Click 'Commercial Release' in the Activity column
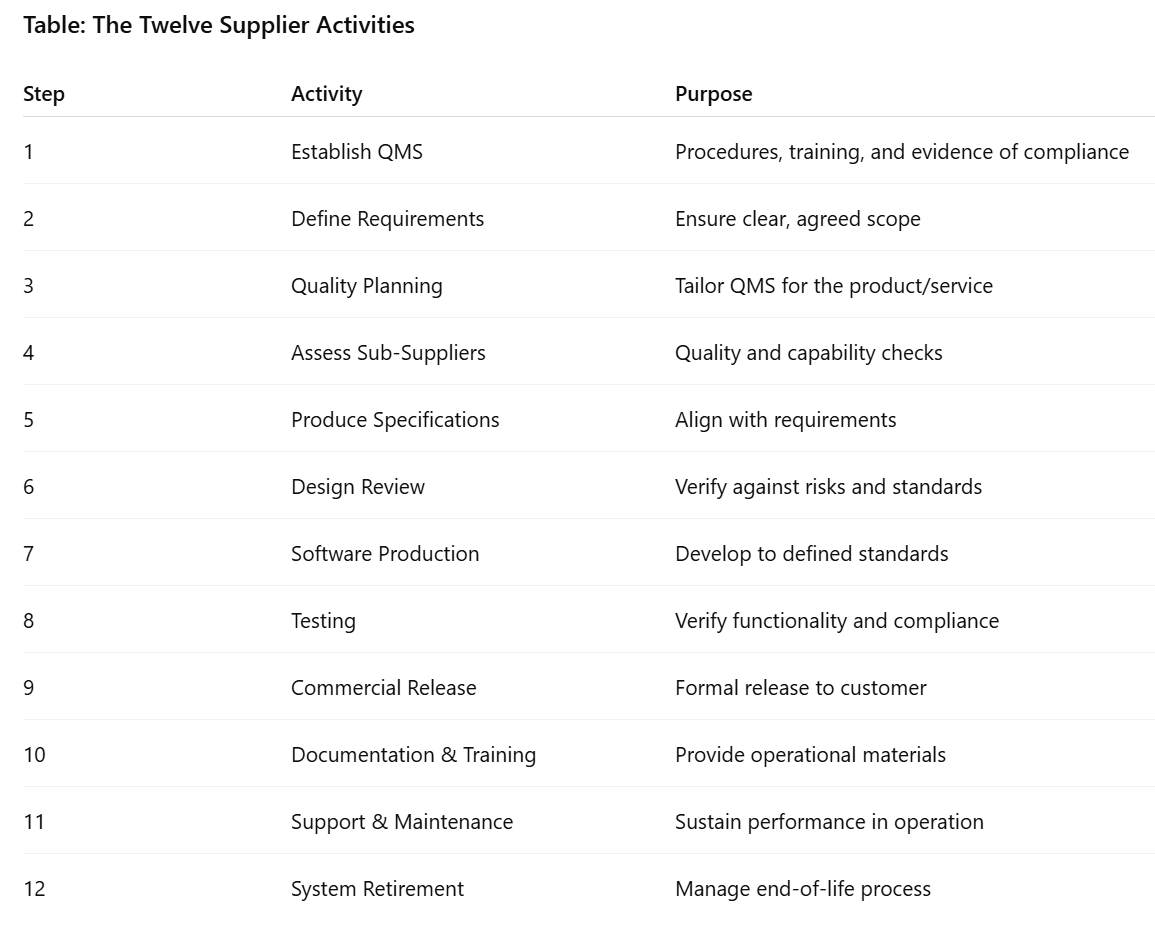 383,688
